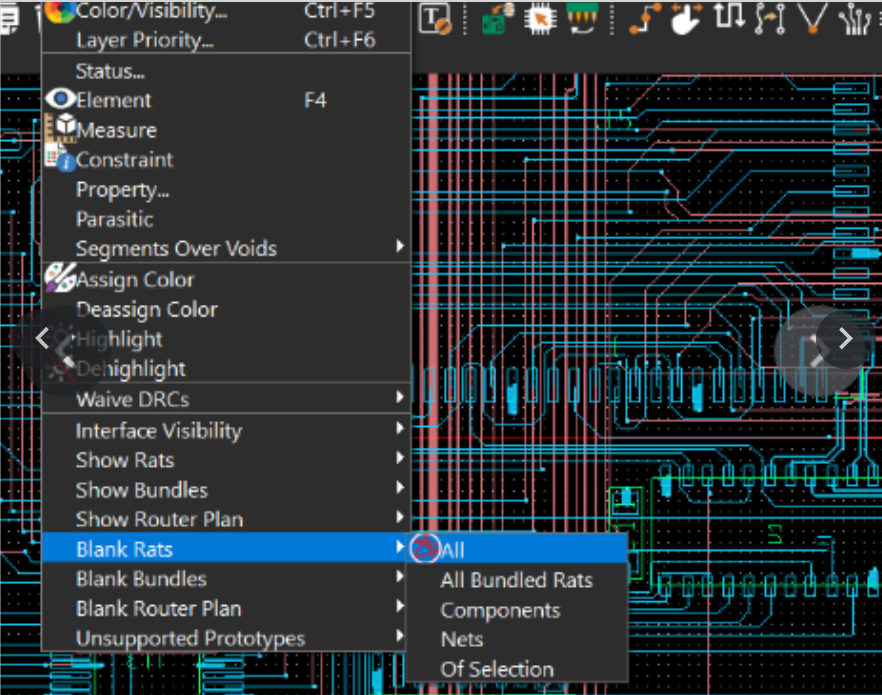Click the add connect route icon
Viewport: 882px width, 695px height.
click(x=645, y=18)
